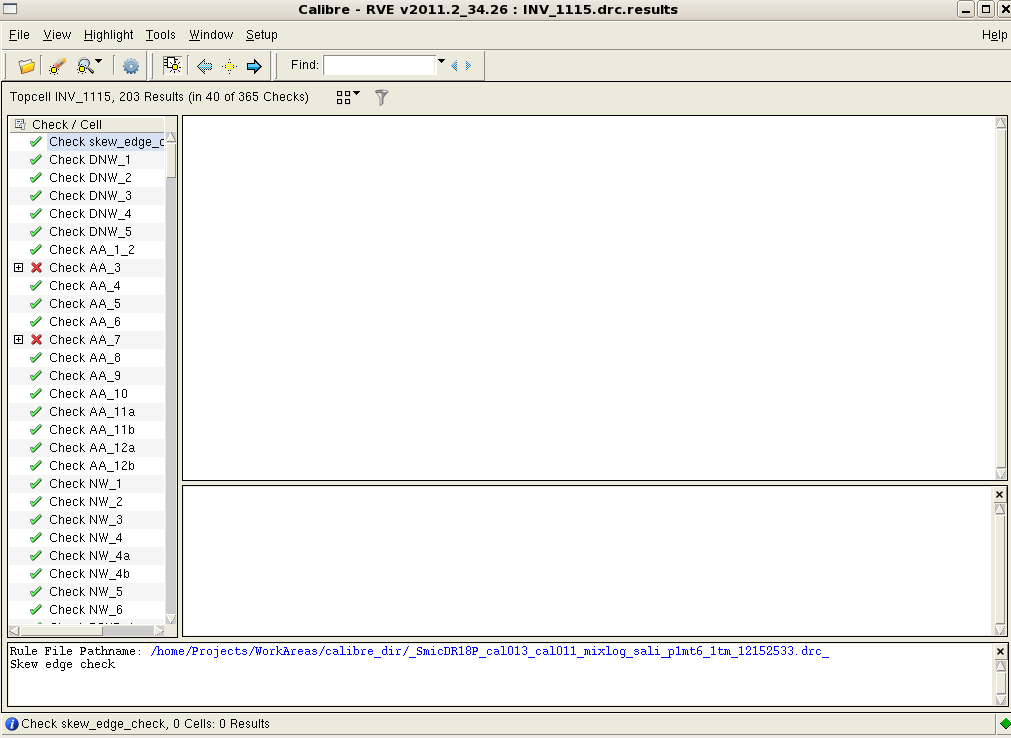This screenshot has height=738, width=1011.
Task: Open dropdown arrow beside magnifier icon
Action: tap(99, 62)
